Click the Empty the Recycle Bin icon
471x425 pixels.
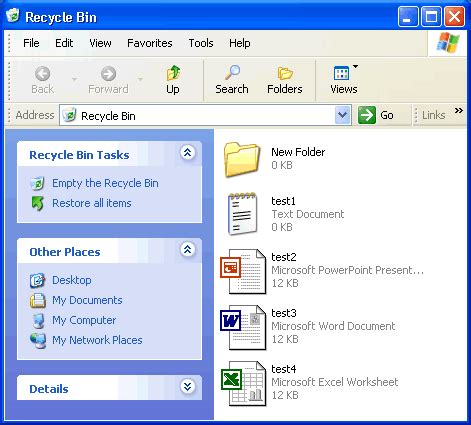38,183
